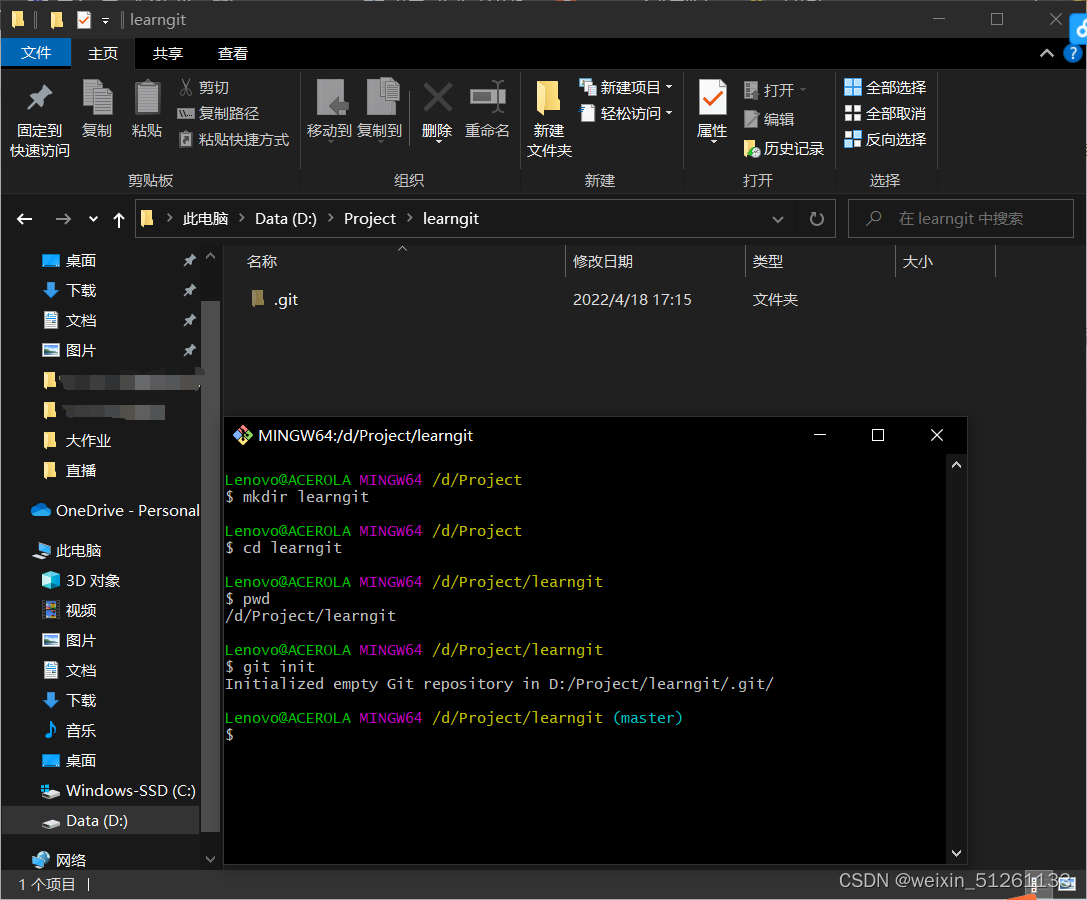This screenshot has height=900, width=1087.
Task: Click Select none (全部取消)
Action: click(x=885, y=113)
